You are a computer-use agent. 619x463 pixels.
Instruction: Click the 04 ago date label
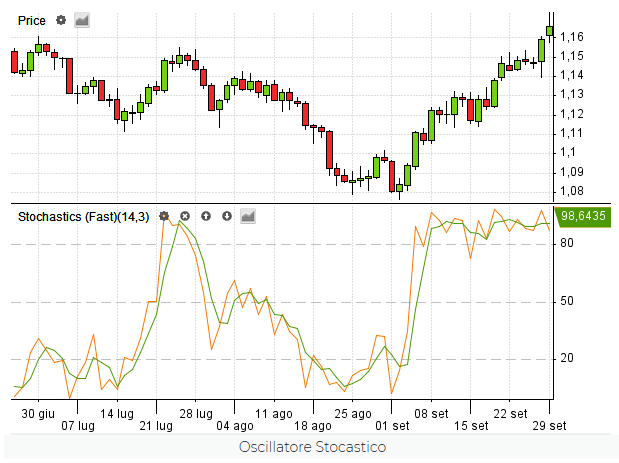(235, 426)
